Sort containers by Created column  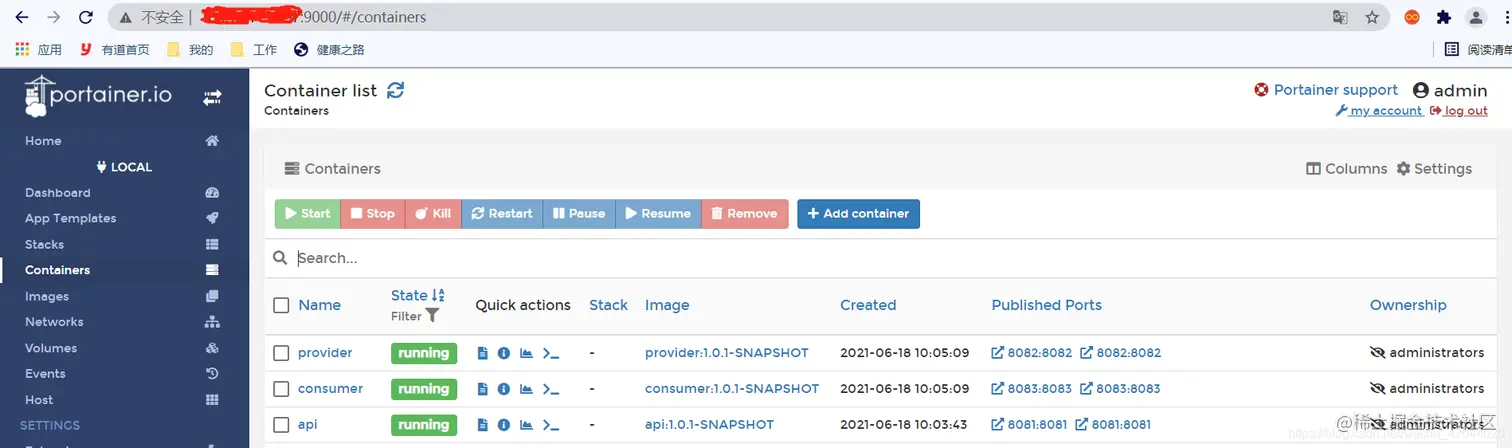[868, 305]
